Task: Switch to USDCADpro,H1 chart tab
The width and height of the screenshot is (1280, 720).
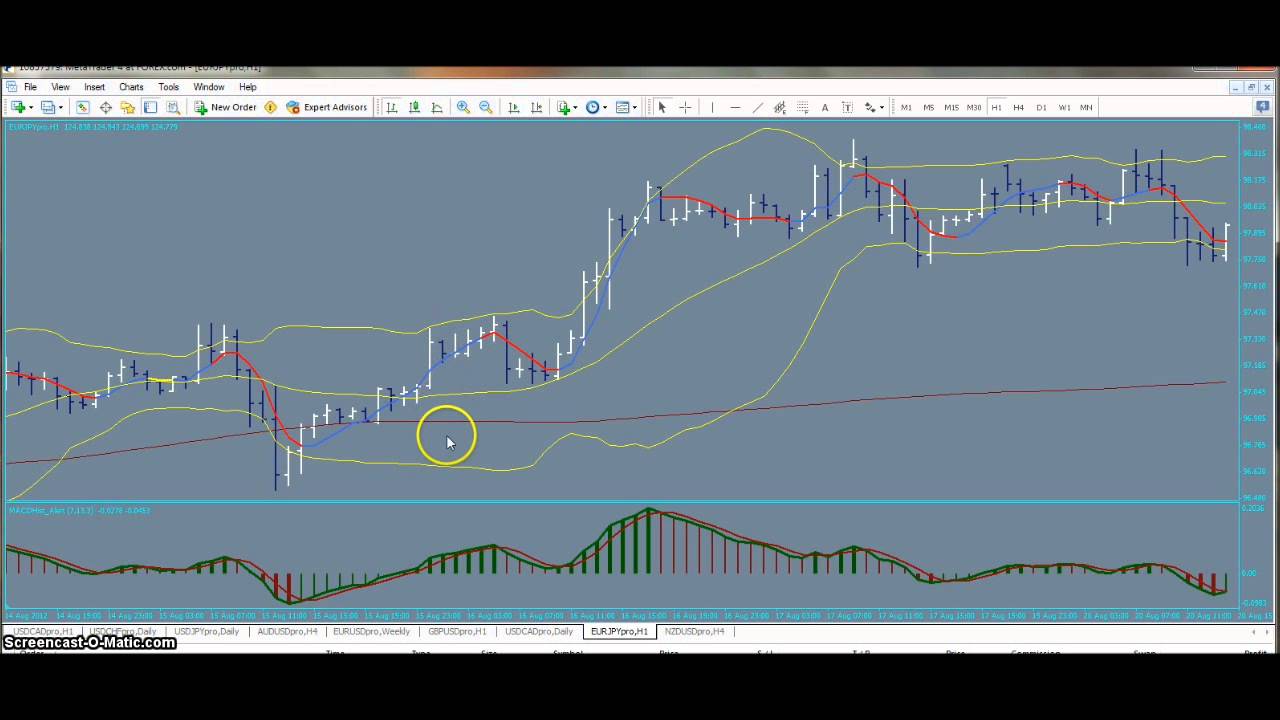Action: [x=42, y=632]
